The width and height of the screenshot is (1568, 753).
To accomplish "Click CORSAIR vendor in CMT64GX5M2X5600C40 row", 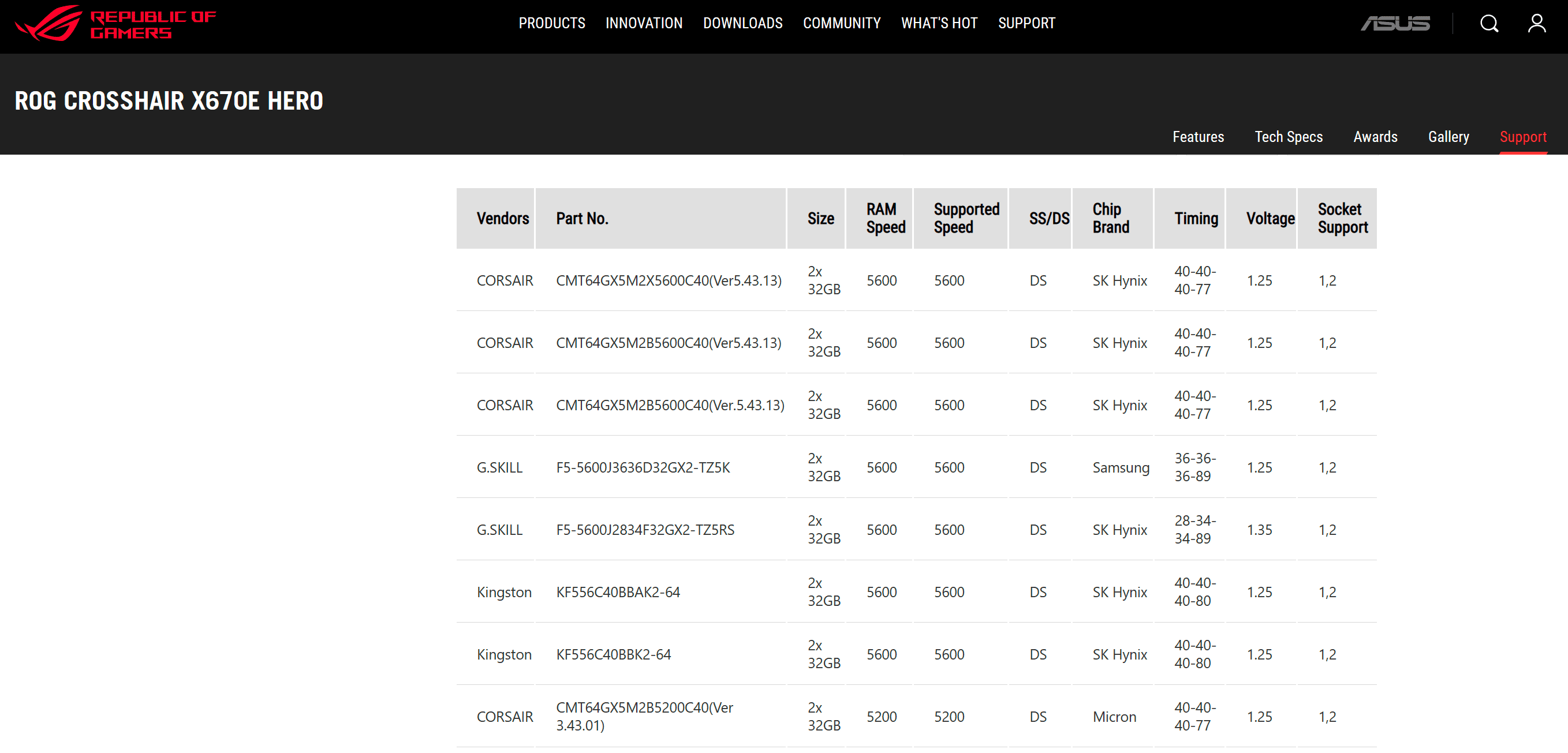I will (505, 280).
